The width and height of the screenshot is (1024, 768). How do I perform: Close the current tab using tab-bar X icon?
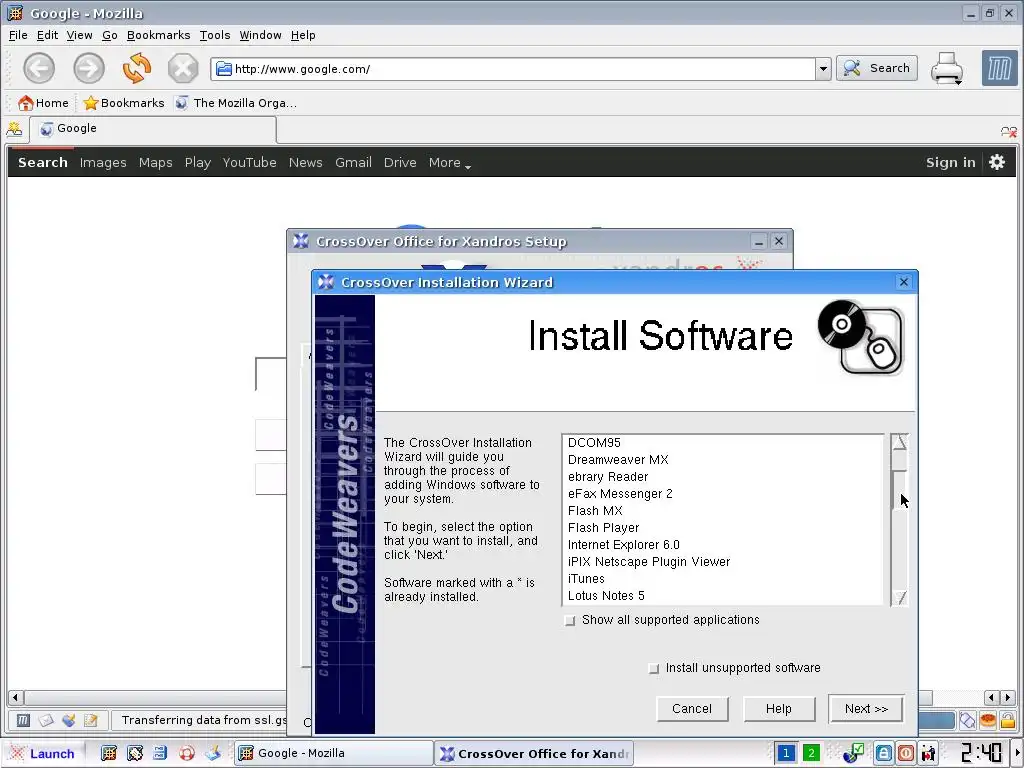(1008, 132)
